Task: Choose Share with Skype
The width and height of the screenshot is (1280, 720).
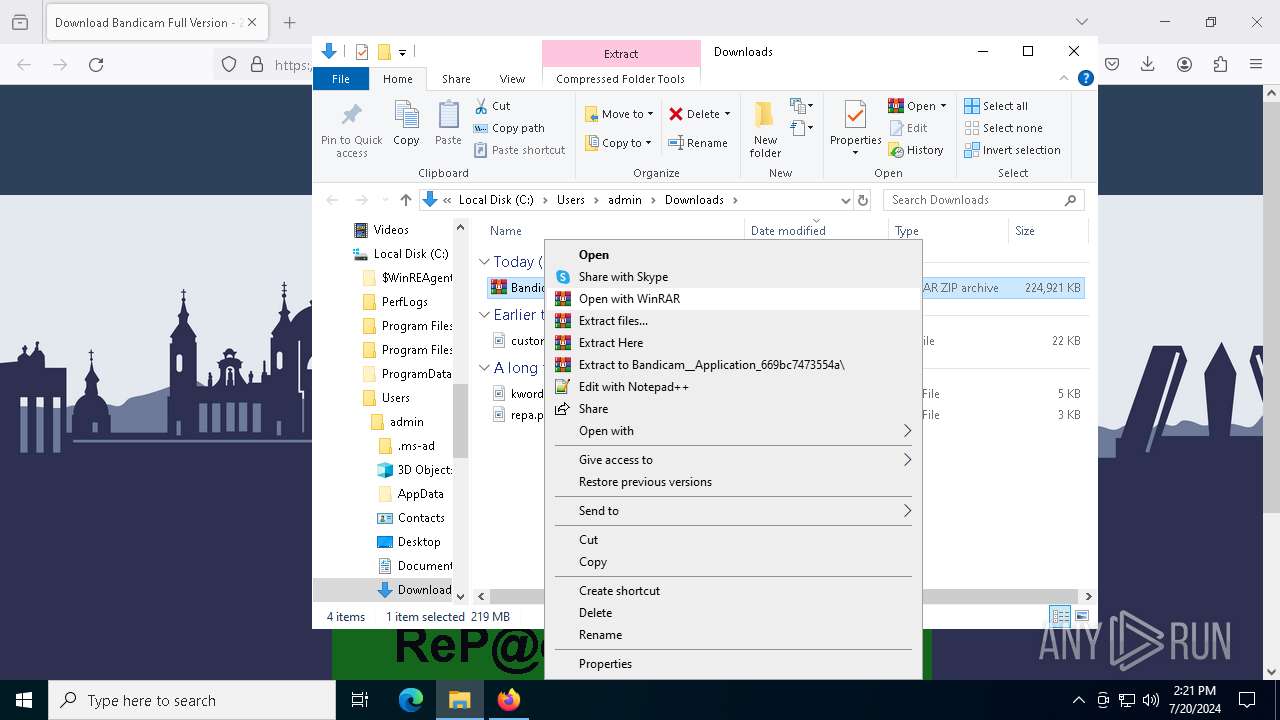Action: click(735, 277)
